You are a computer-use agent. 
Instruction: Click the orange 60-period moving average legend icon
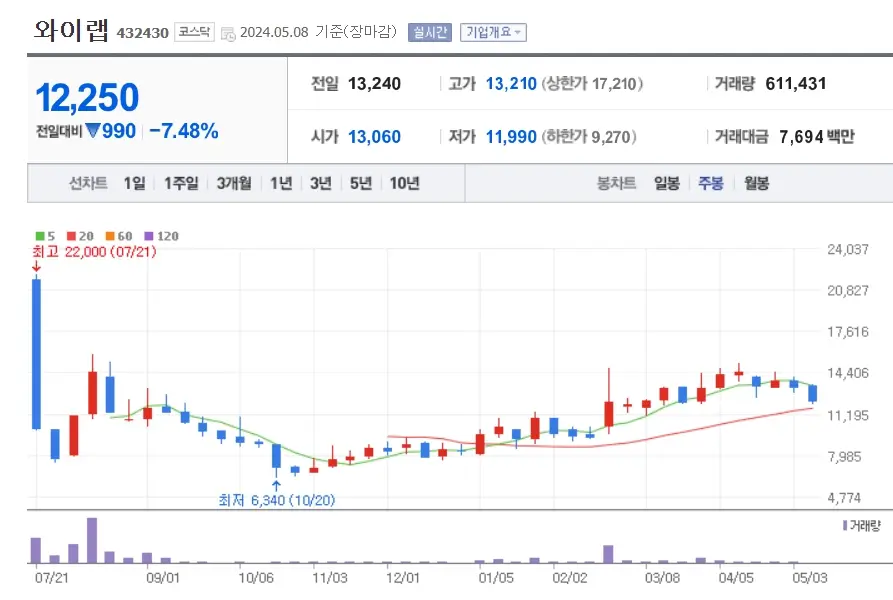[110, 235]
